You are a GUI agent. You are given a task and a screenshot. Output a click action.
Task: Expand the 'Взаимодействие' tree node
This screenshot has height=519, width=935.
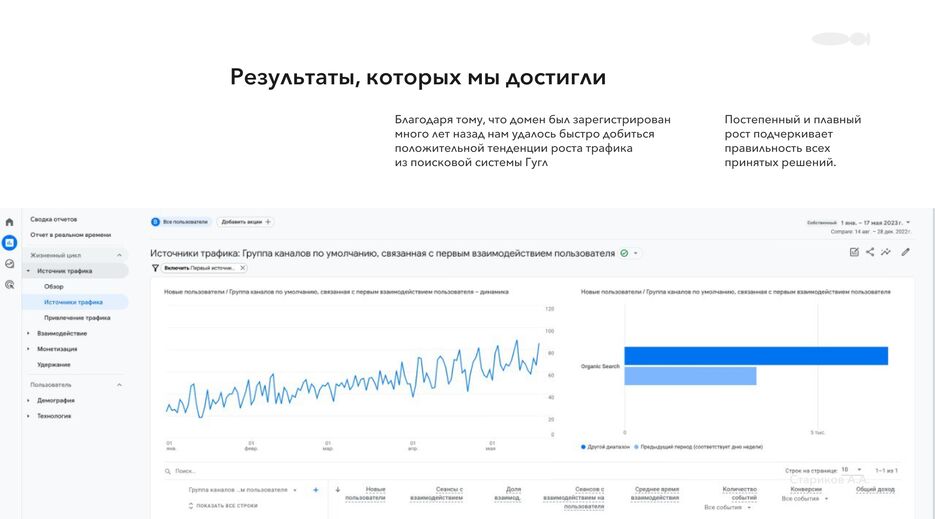(28, 333)
